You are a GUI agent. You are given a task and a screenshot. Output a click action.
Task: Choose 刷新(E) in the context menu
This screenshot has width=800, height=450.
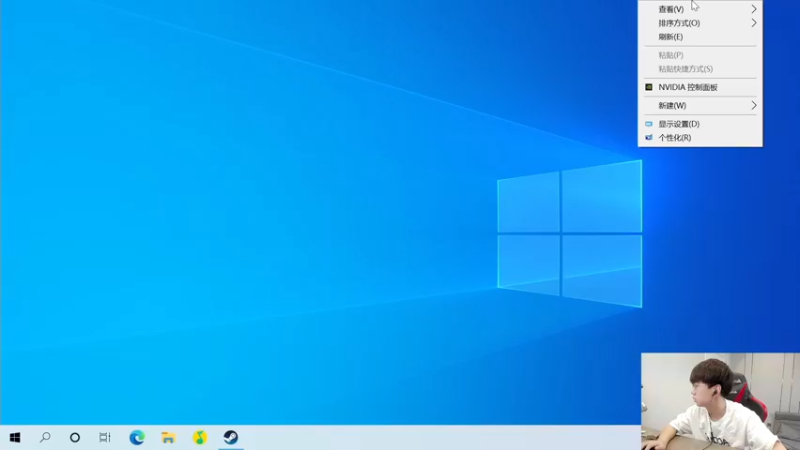click(x=700, y=37)
